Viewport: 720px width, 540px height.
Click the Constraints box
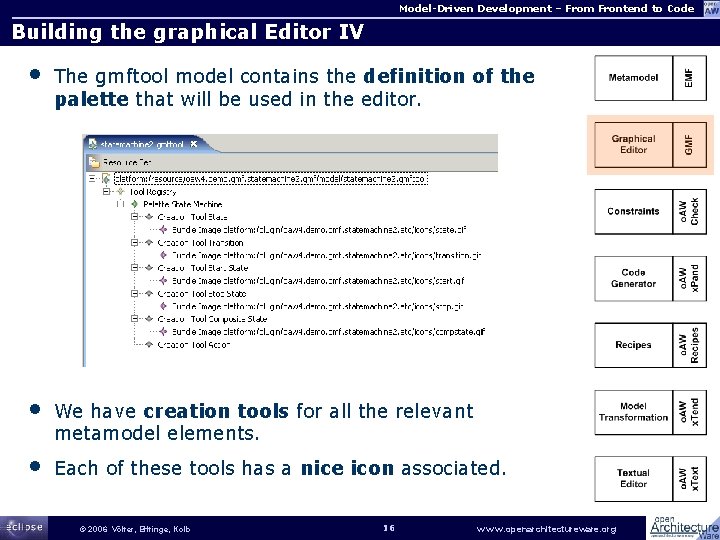(x=633, y=212)
